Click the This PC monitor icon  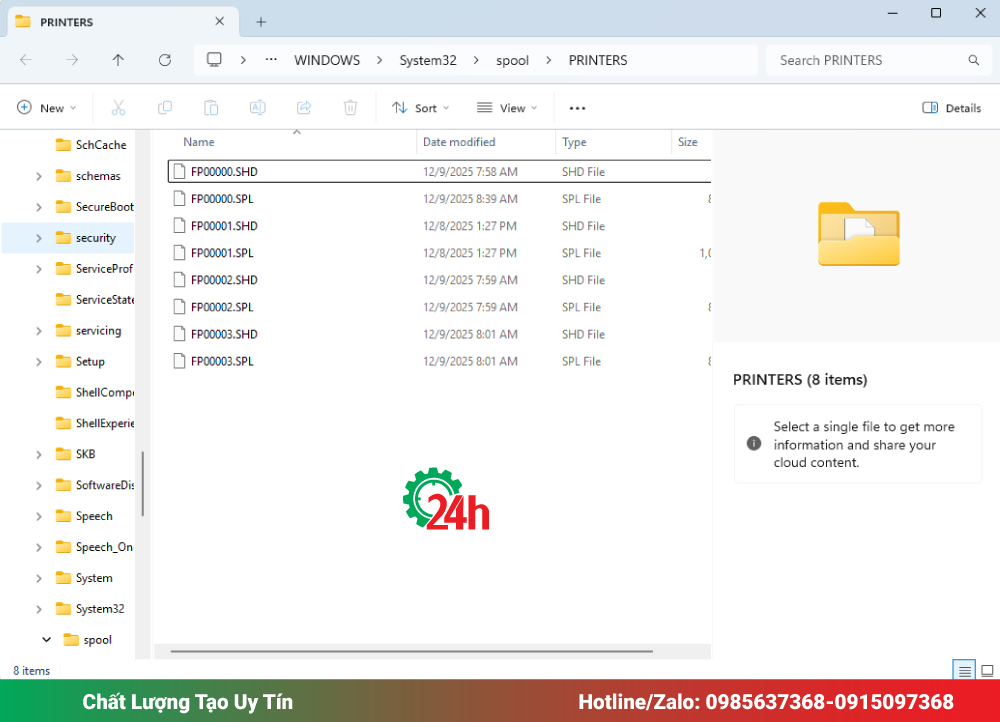214,60
